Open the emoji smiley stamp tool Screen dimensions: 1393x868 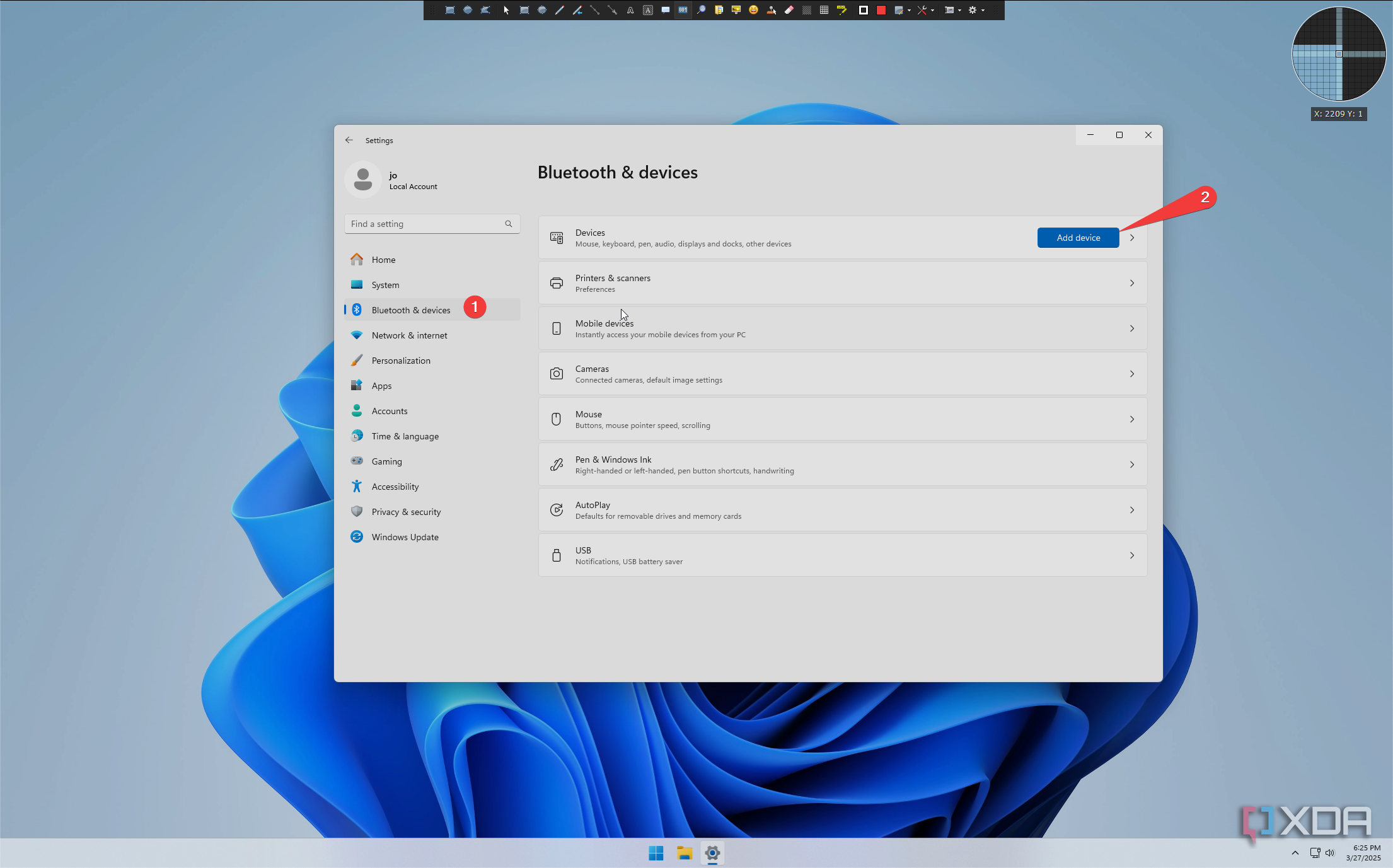click(x=753, y=10)
